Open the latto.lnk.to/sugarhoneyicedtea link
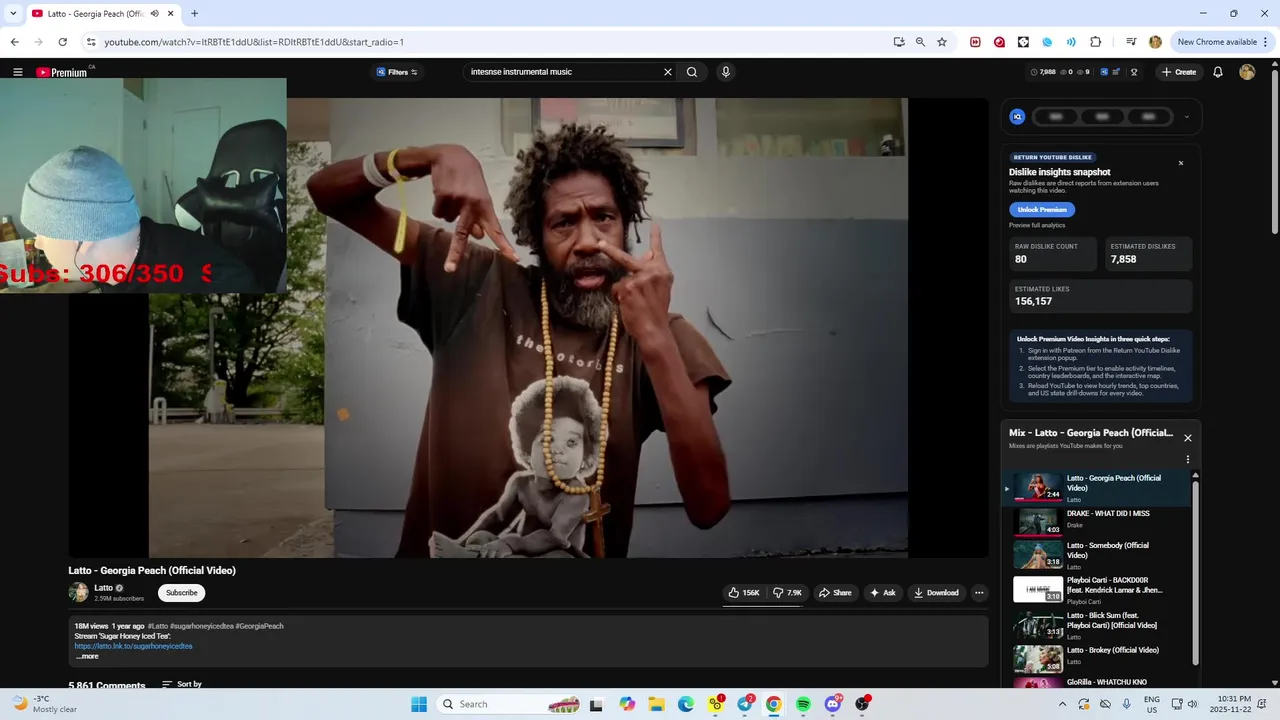 pos(133,646)
